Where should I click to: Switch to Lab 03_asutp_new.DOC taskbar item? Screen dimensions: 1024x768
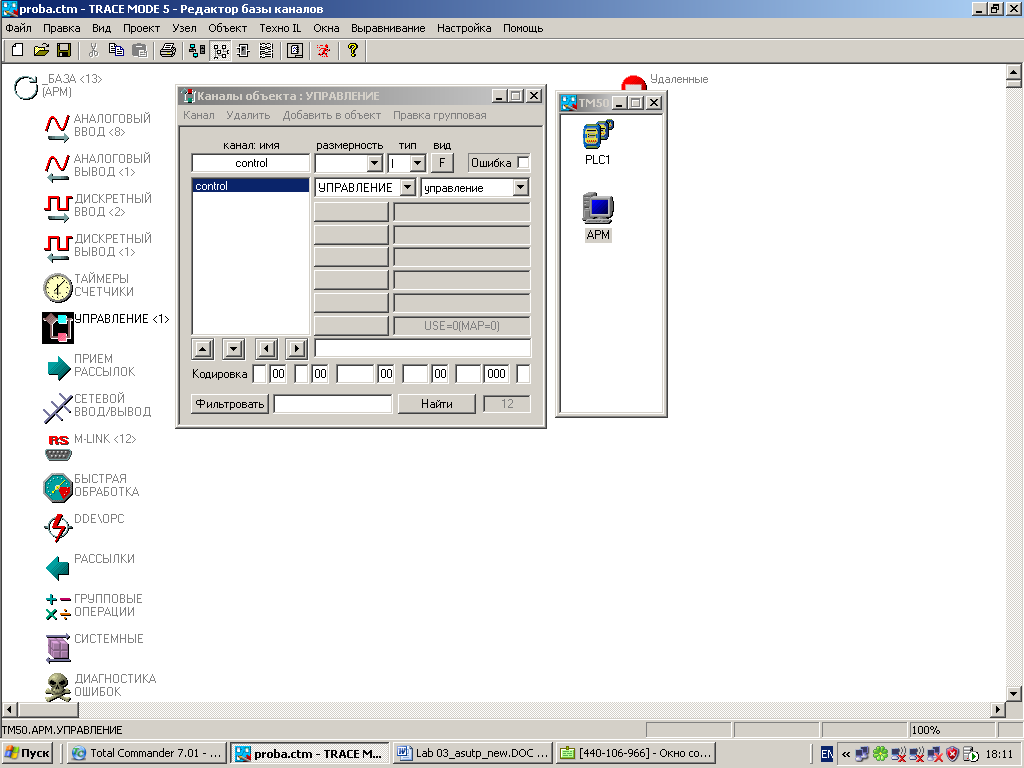[x=473, y=753]
